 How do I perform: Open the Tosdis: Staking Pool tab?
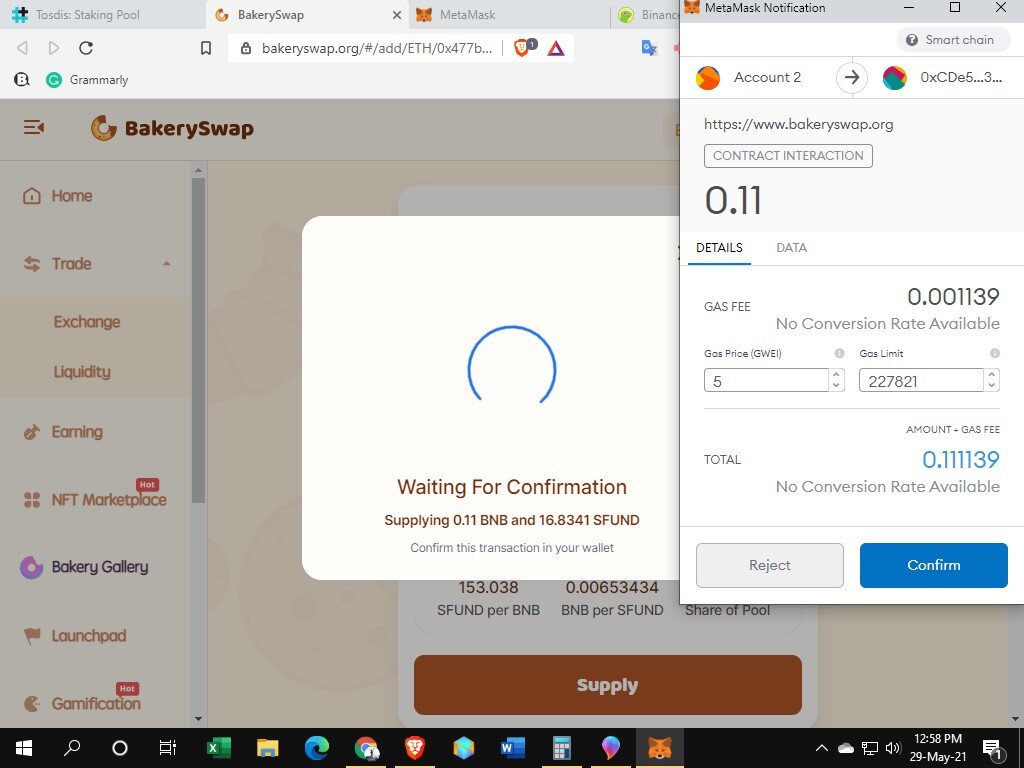tap(103, 14)
